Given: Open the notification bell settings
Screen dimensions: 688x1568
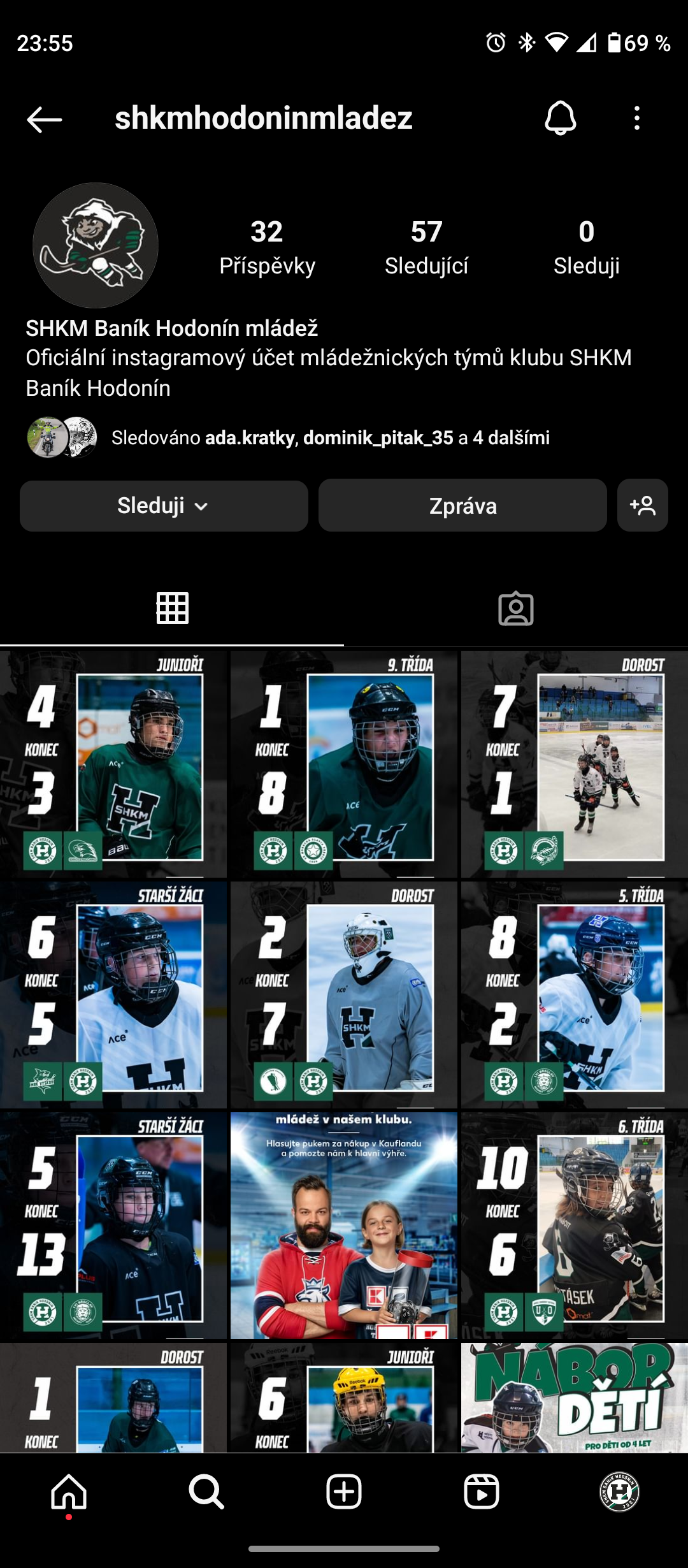Looking at the screenshot, I should 561,118.
